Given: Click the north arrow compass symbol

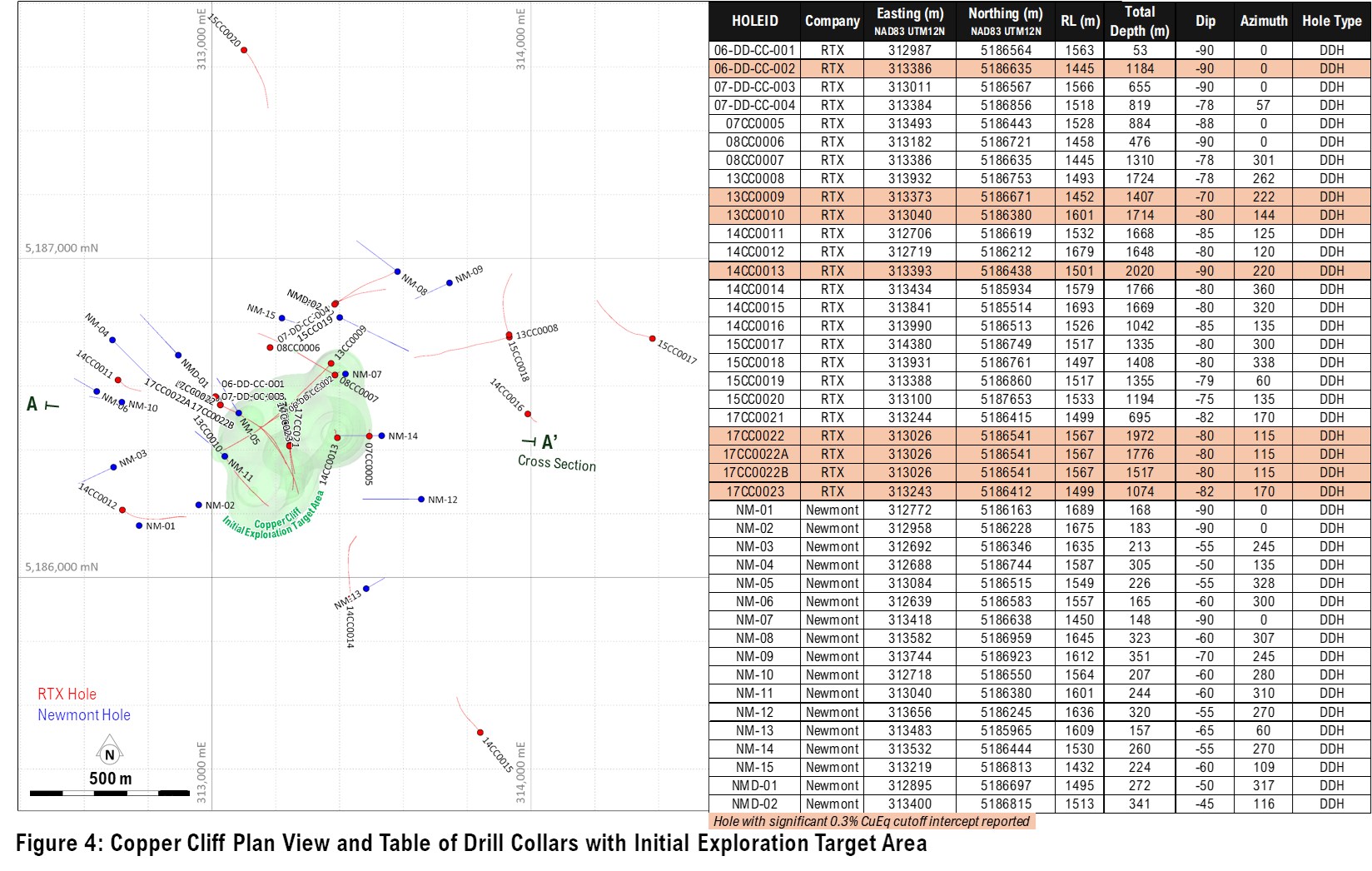Looking at the screenshot, I should [x=109, y=754].
